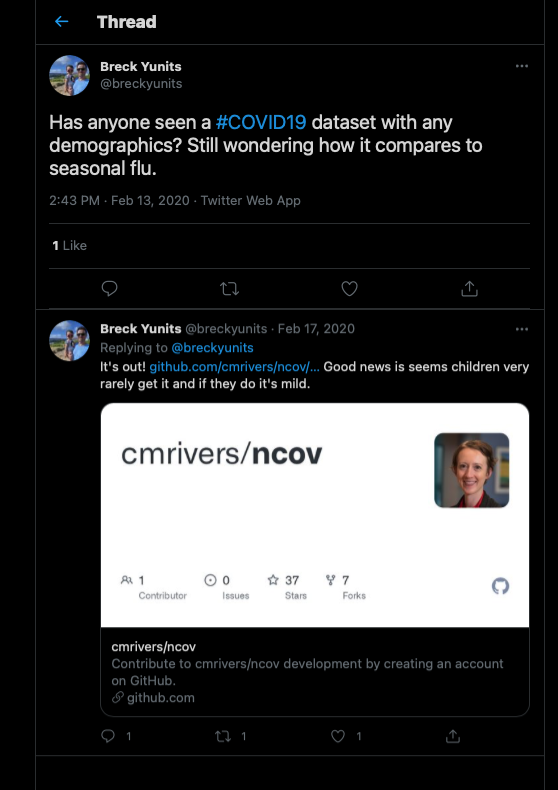Open the cmrivers/ncov GitHub card image
This screenshot has height=790, width=558.
[x=315, y=515]
